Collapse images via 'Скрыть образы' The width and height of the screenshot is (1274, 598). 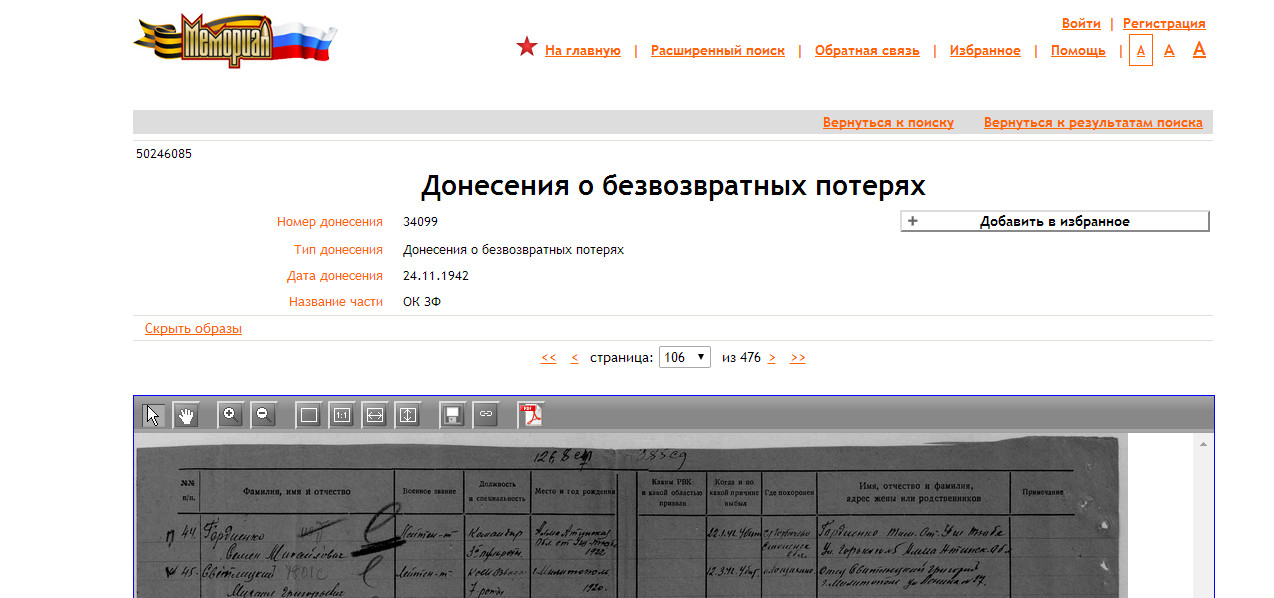click(193, 328)
